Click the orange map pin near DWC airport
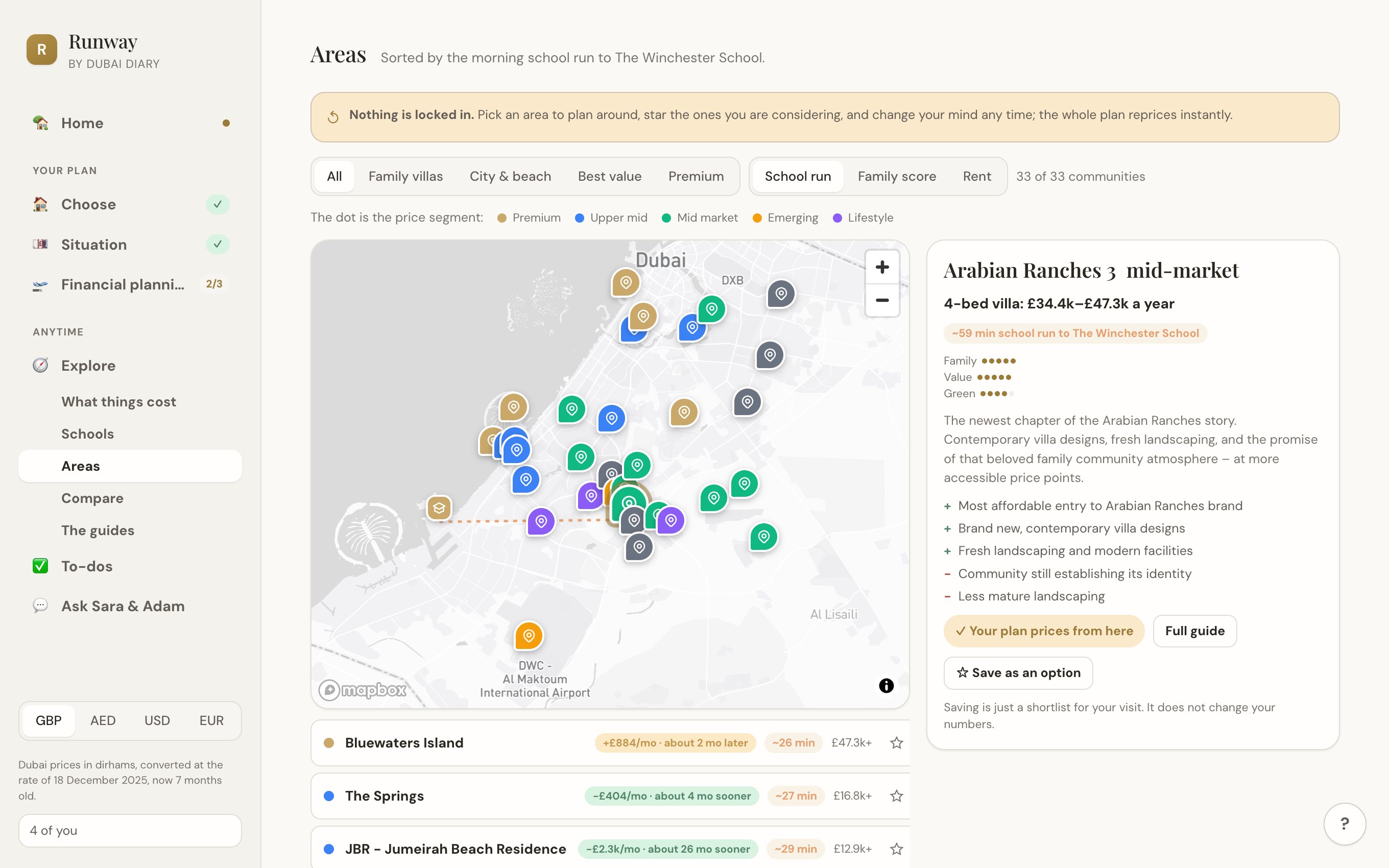Viewport: 1389px width, 868px height. coord(529,636)
